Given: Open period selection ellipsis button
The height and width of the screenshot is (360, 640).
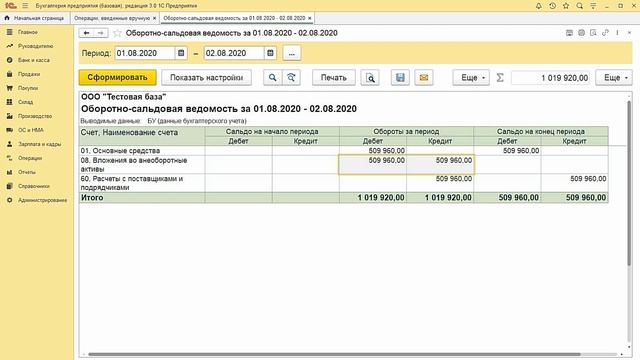Looking at the screenshot, I should (x=291, y=53).
